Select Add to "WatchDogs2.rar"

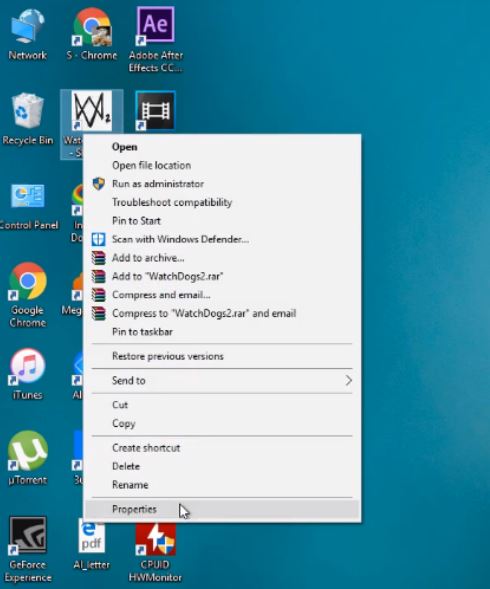[x=222, y=276]
